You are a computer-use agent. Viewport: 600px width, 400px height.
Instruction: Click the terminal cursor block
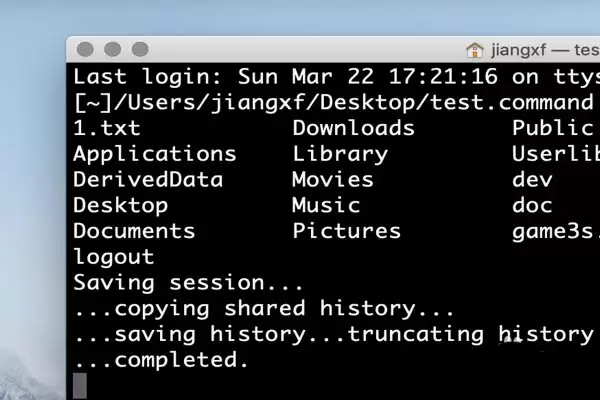[x=80, y=385]
